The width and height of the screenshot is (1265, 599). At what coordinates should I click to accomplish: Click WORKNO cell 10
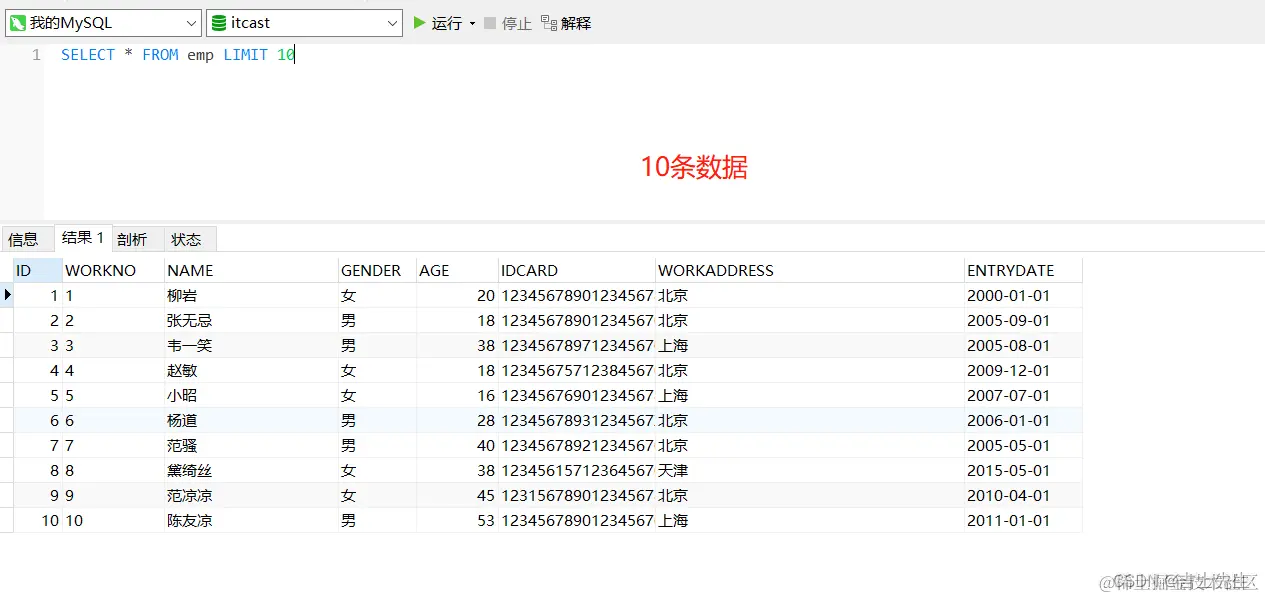pyautogui.click(x=113, y=520)
